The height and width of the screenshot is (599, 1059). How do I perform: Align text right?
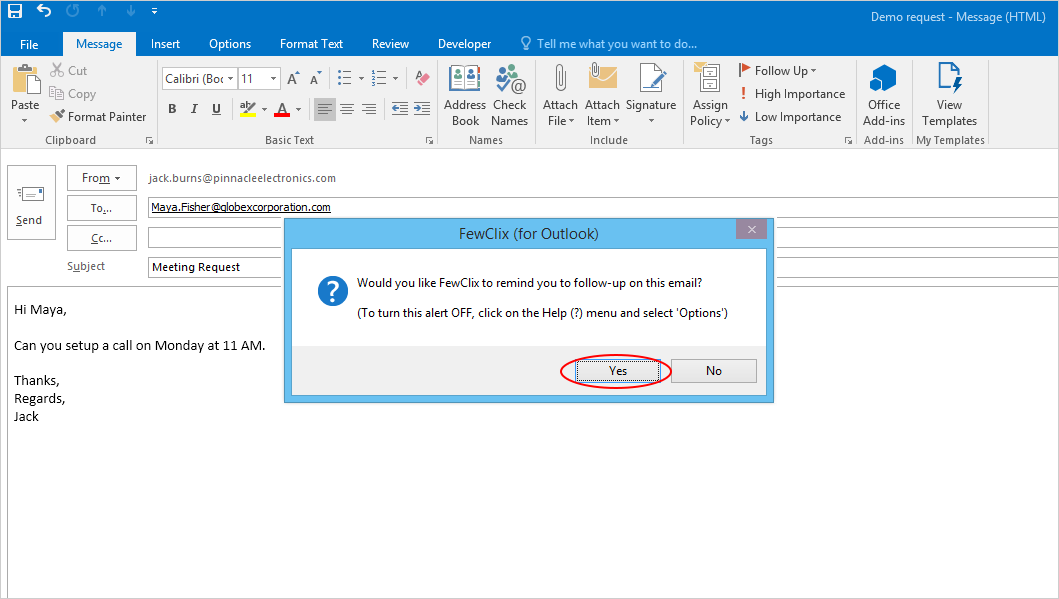tap(369, 109)
